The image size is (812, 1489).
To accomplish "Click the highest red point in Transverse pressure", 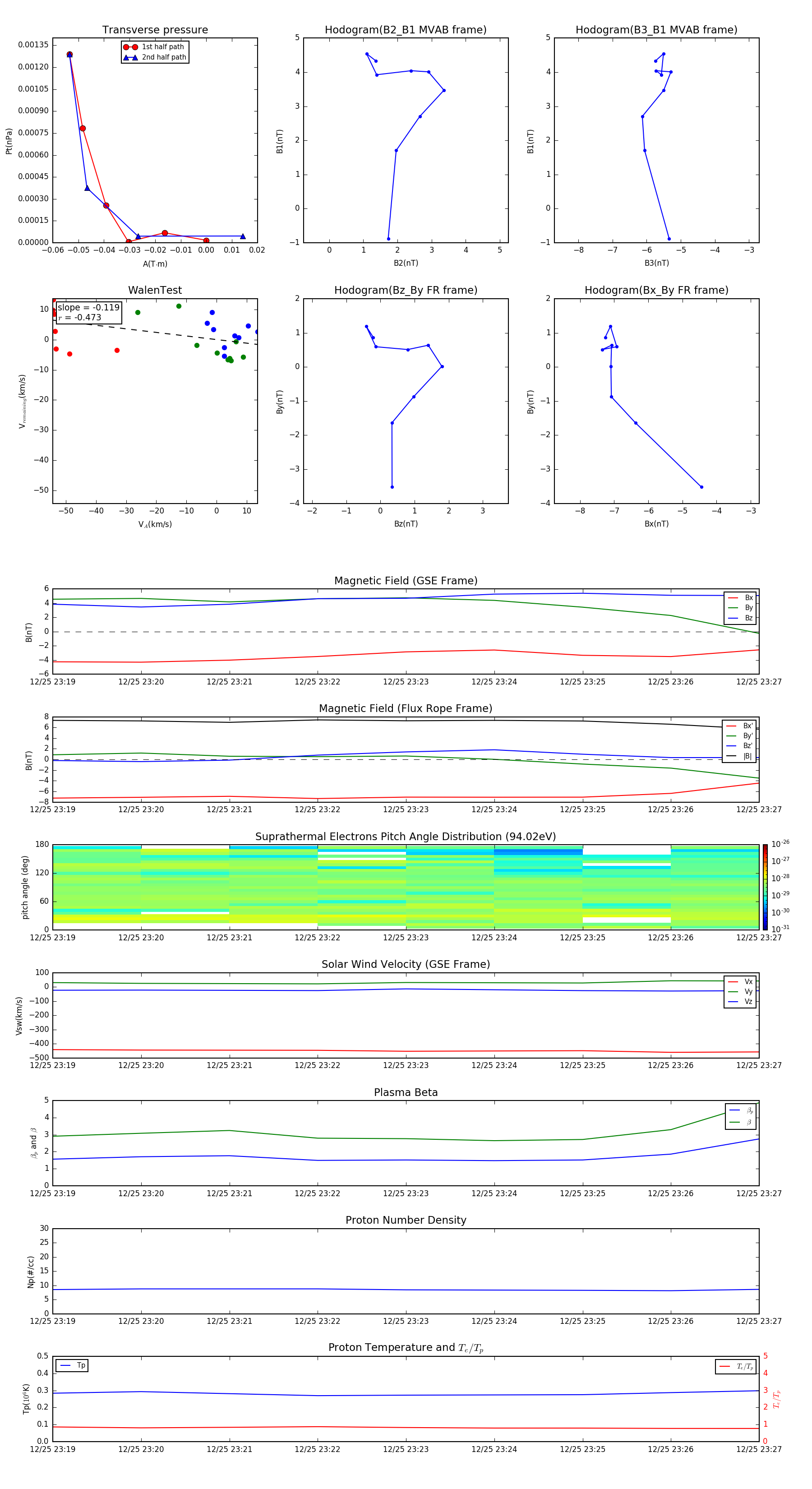I will pyautogui.click(x=69, y=54).
